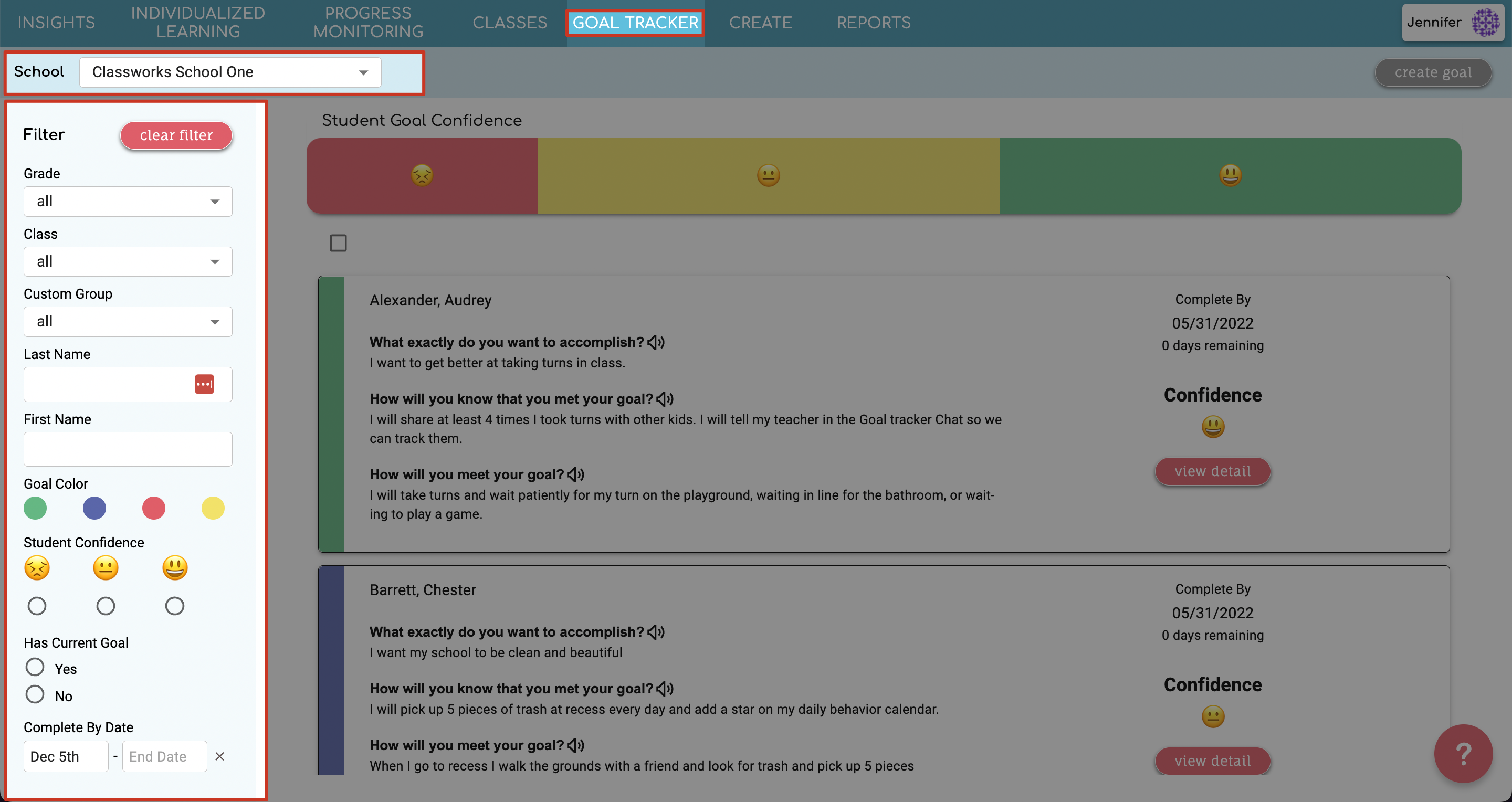
Task: Play audio for Chester's accomplish question
Action: (657, 632)
